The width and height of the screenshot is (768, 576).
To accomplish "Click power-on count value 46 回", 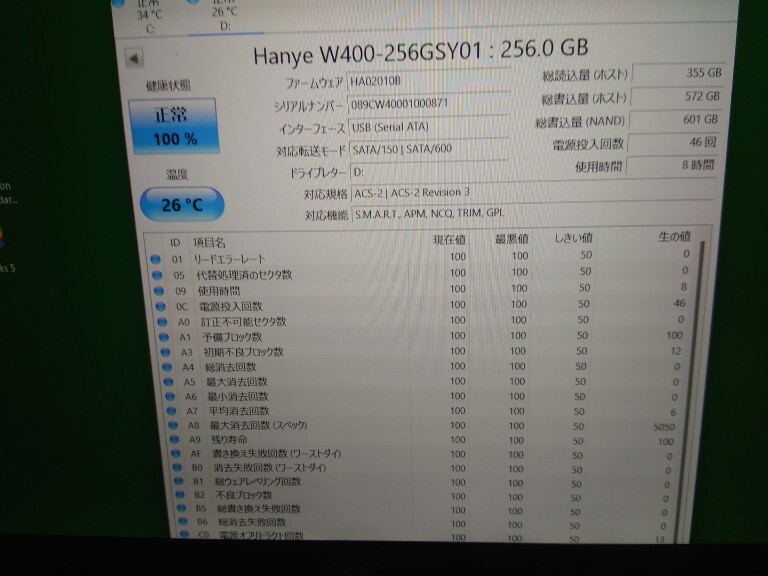I will click(x=673, y=143).
